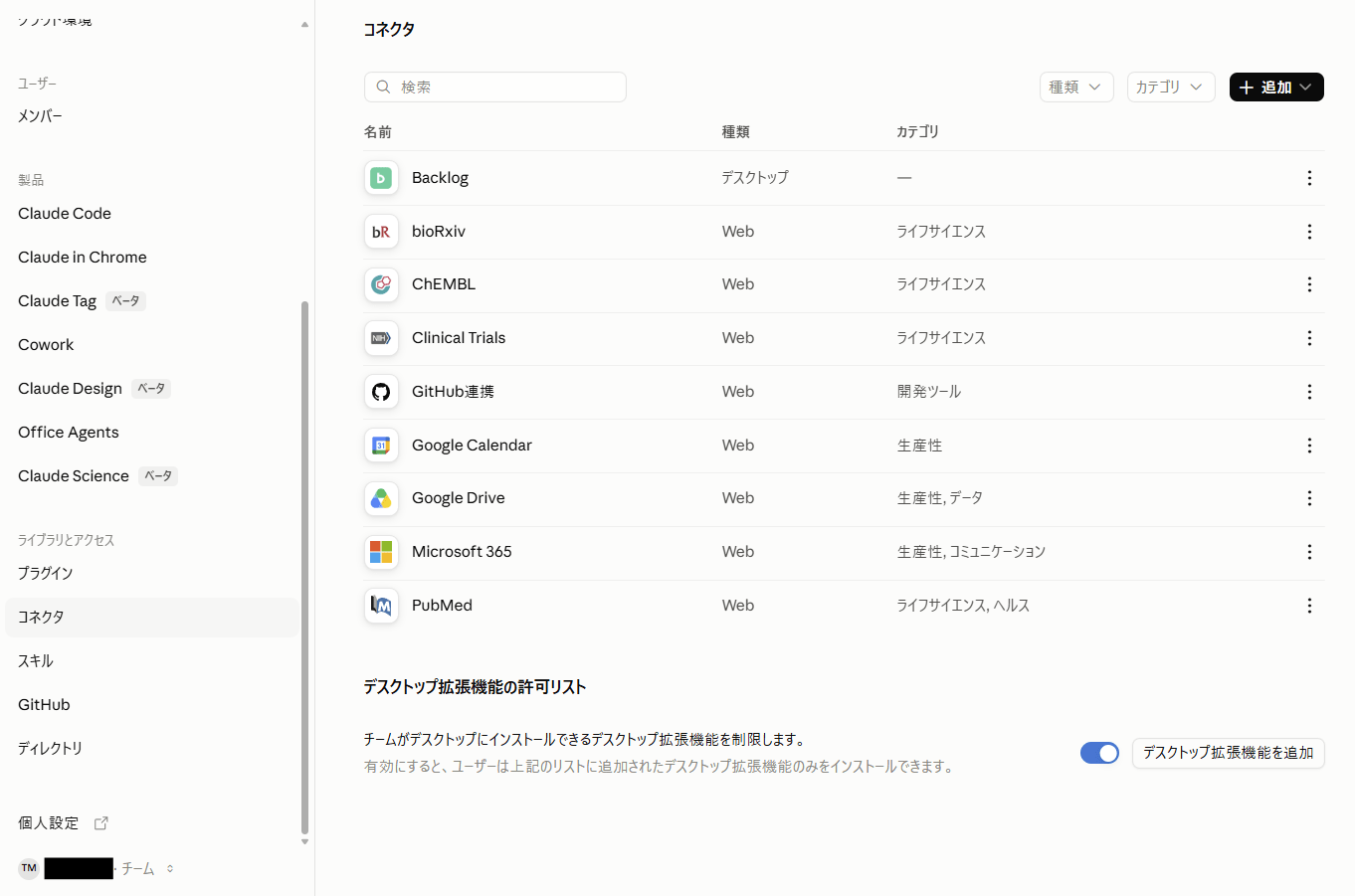This screenshot has height=896, width=1355.
Task: Open the more options menu for ChEMBL
Action: pos(1309,284)
